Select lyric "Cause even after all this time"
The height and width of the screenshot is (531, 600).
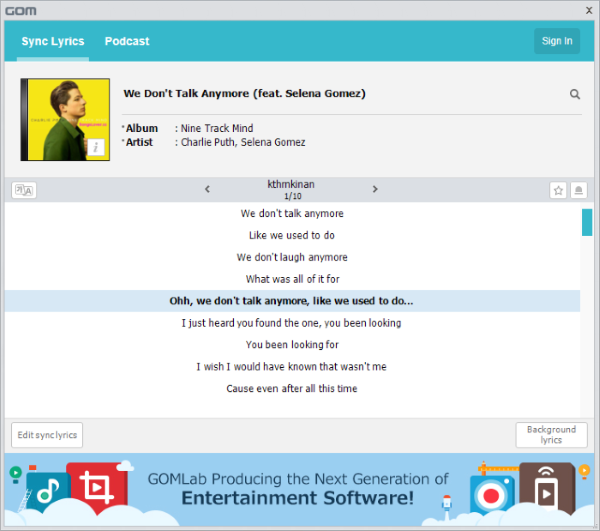click(292, 388)
